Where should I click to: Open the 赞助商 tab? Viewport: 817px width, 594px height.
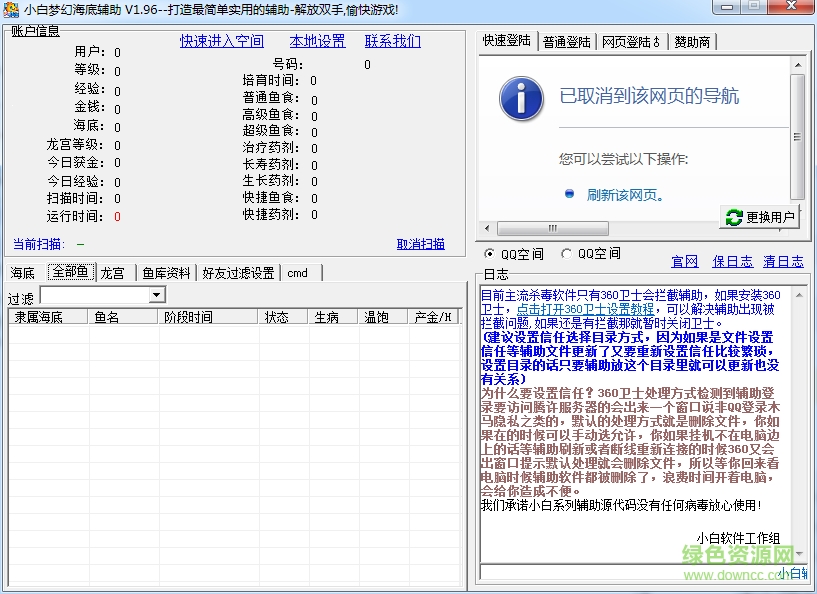point(693,42)
